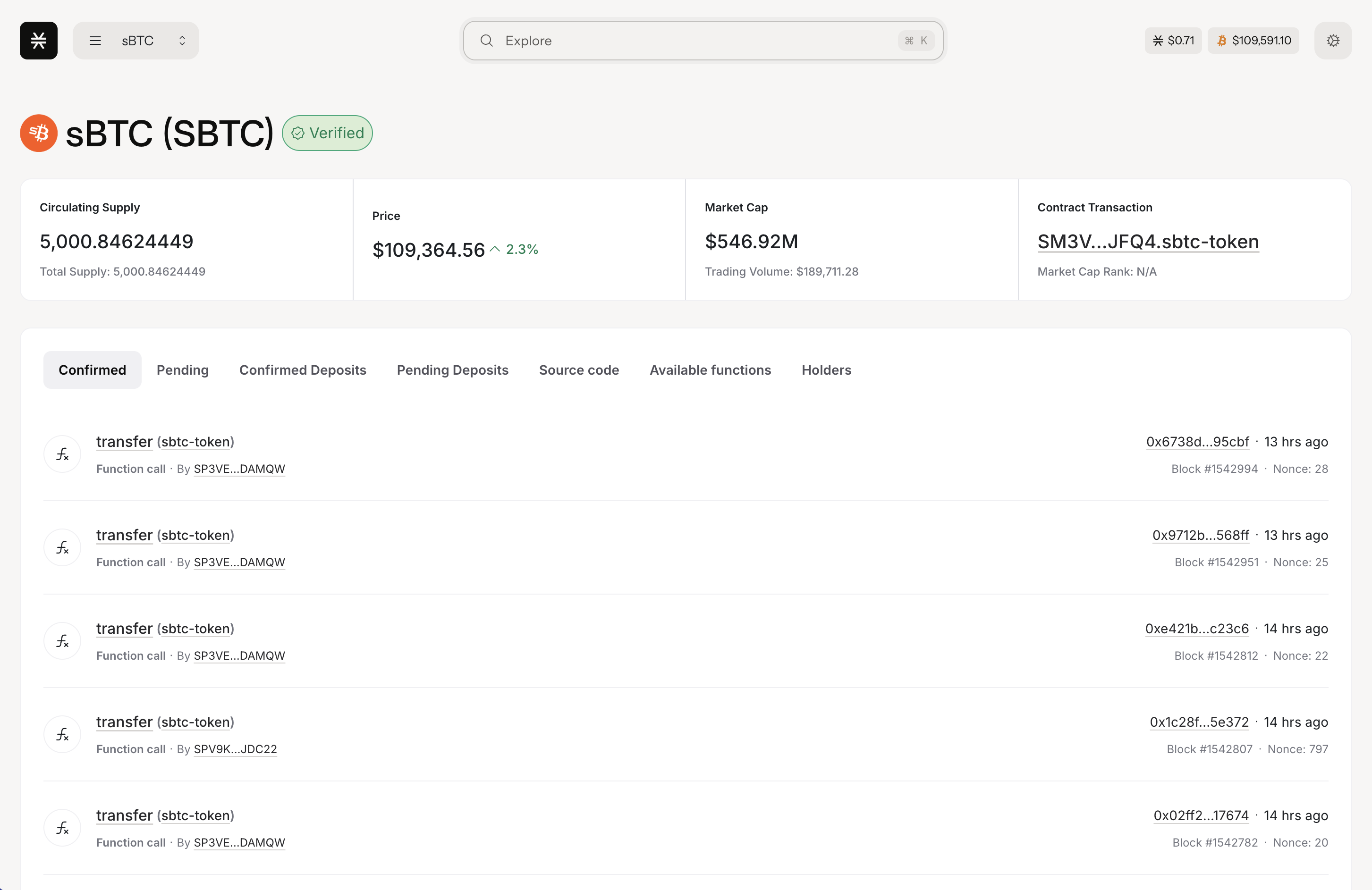This screenshot has height=890, width=1372.
Task: Select the Source code tab
Action: click(579, 370)
